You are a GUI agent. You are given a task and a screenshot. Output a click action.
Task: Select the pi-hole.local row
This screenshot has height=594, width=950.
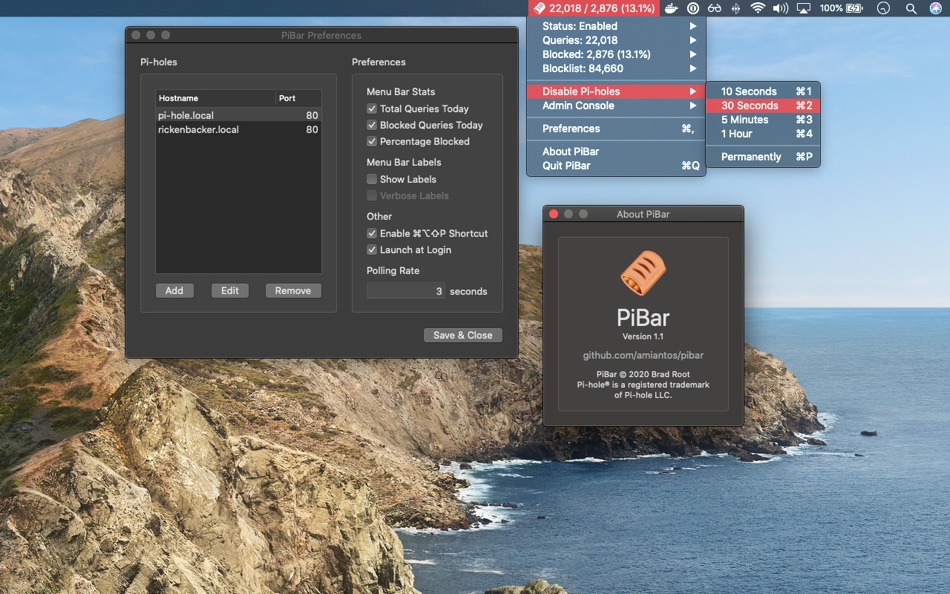pyautogui.click(x=238, y=115)
